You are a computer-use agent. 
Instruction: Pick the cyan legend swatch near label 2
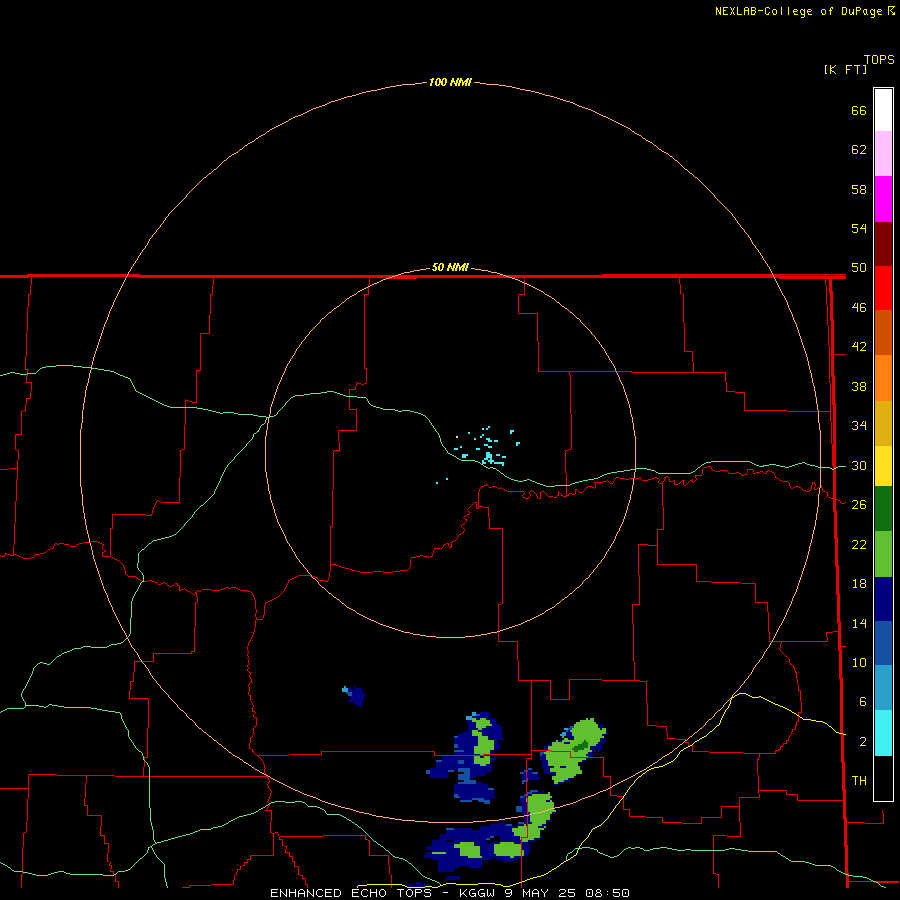pyautogui.click(x=883, y=733)
